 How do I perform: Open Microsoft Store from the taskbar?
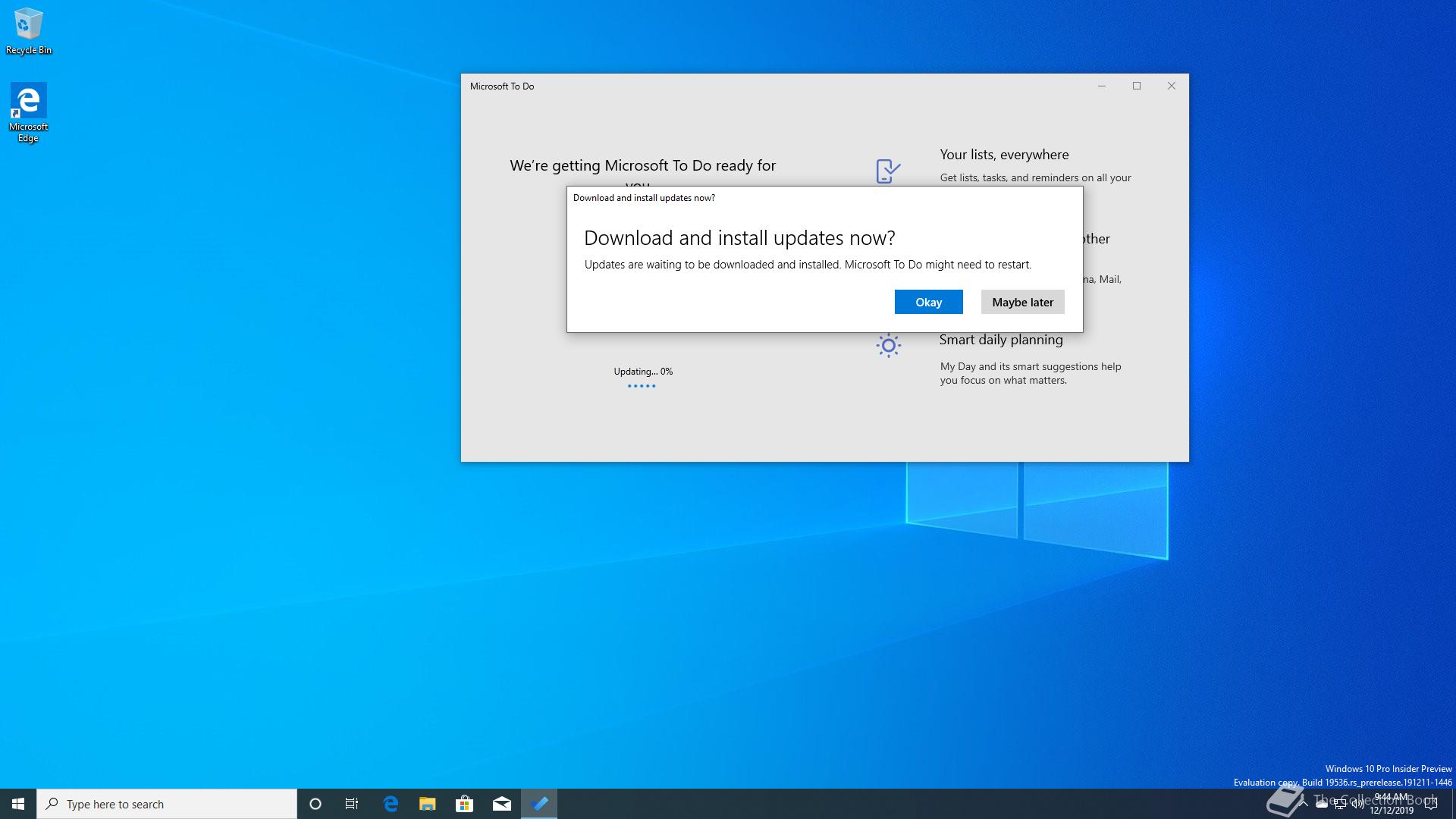[464, 804]
